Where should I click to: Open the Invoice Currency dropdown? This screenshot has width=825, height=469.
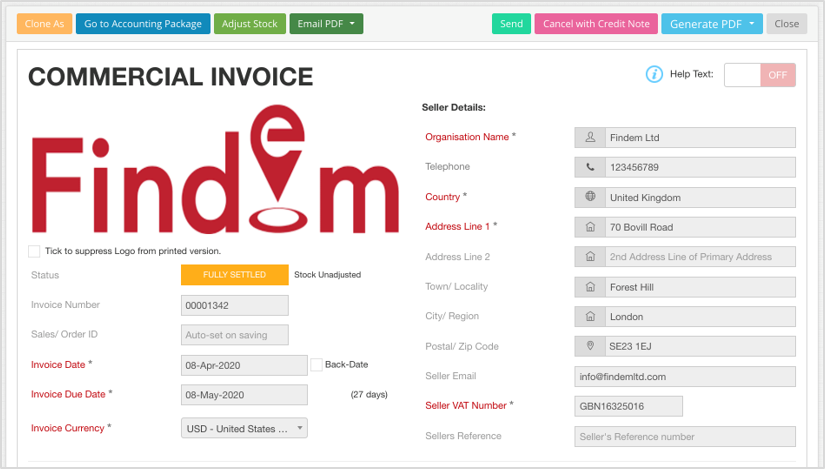(244, 428)
